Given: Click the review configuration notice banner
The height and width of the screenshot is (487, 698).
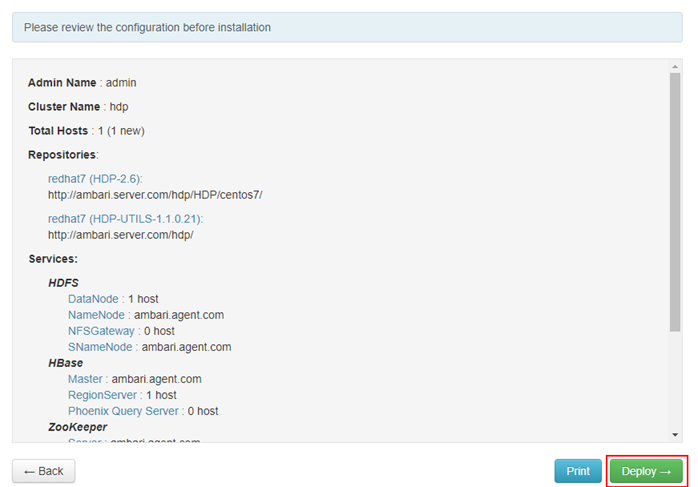Looking at the screenshot, I should tap(348, 28).
